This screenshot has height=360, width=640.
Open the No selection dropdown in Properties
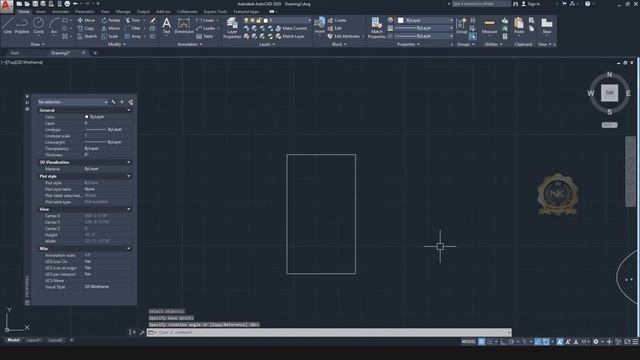72,102
